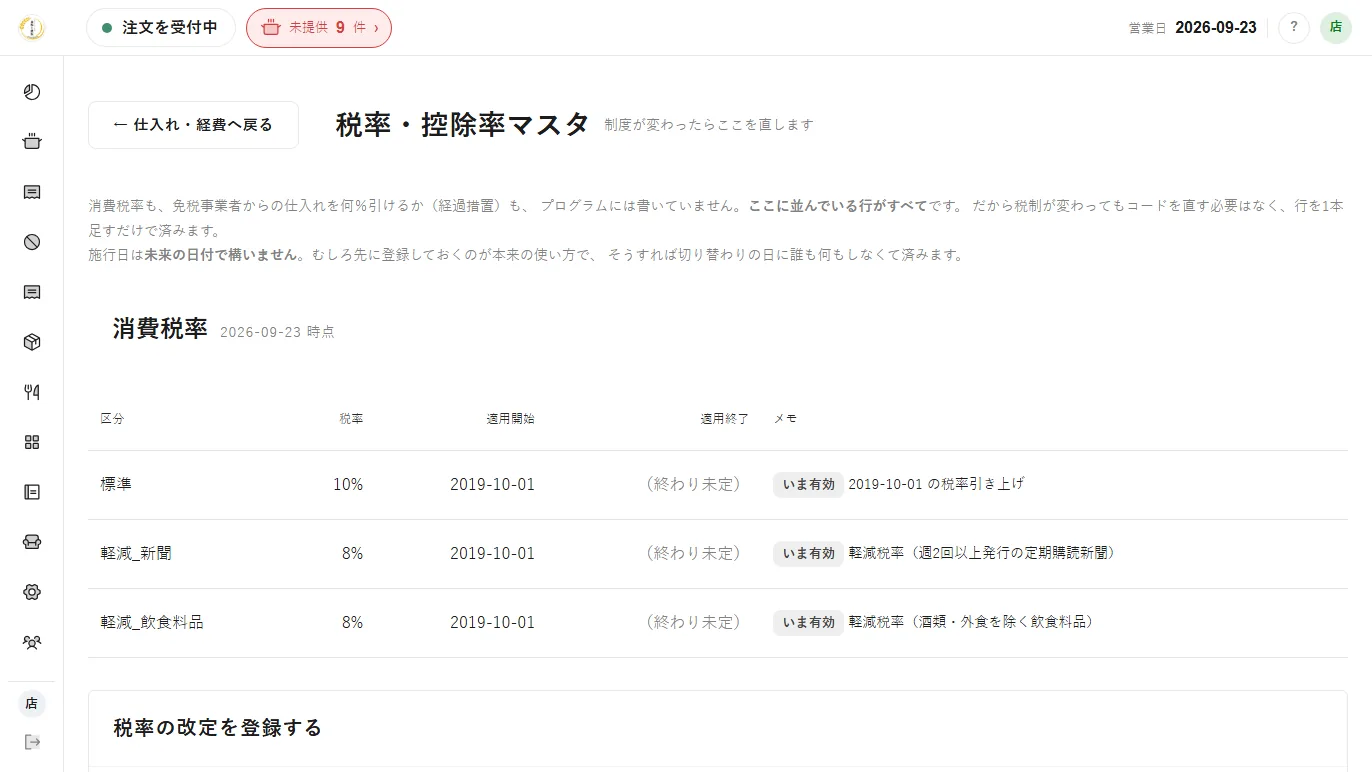The width and height of the screenshot is (1372, 772).
Task: Open the fork and knife icon in sidebar
Action: coord(32,392)
